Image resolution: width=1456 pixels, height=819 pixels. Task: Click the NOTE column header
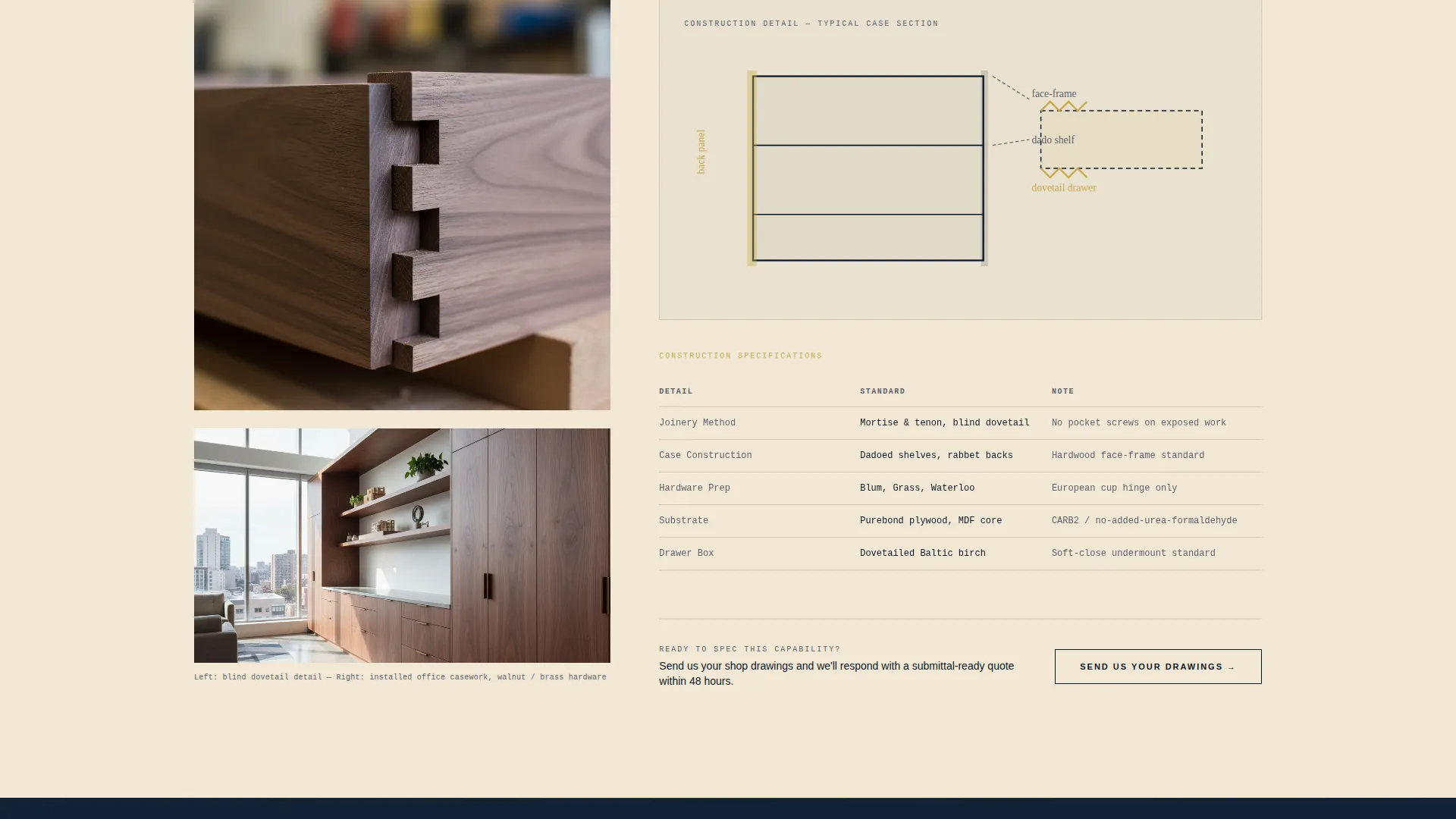point(1062,391)
